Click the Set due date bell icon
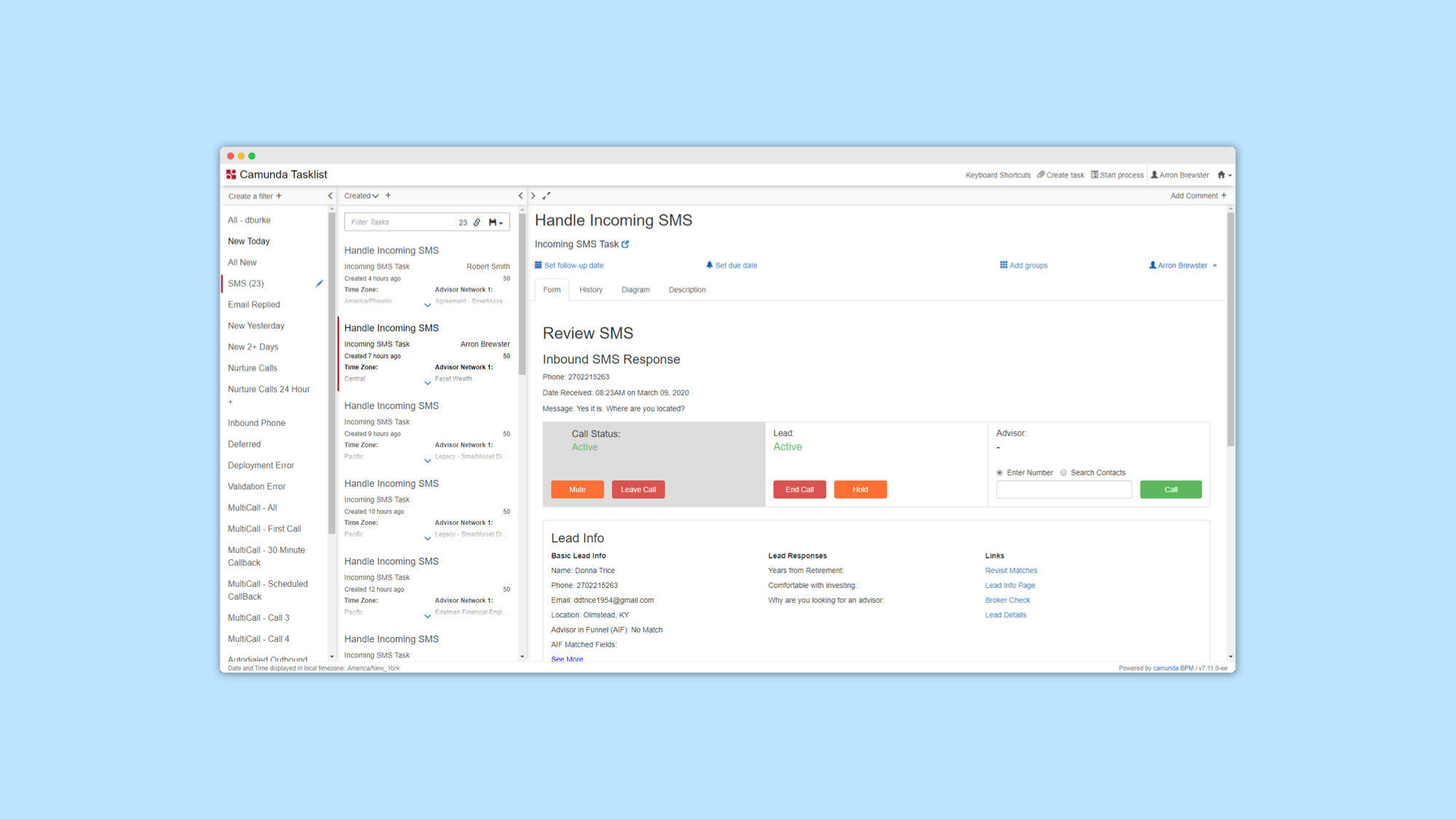Image resolution: width=1456 pixels, height=819 pixels. (x=709, y=265)
